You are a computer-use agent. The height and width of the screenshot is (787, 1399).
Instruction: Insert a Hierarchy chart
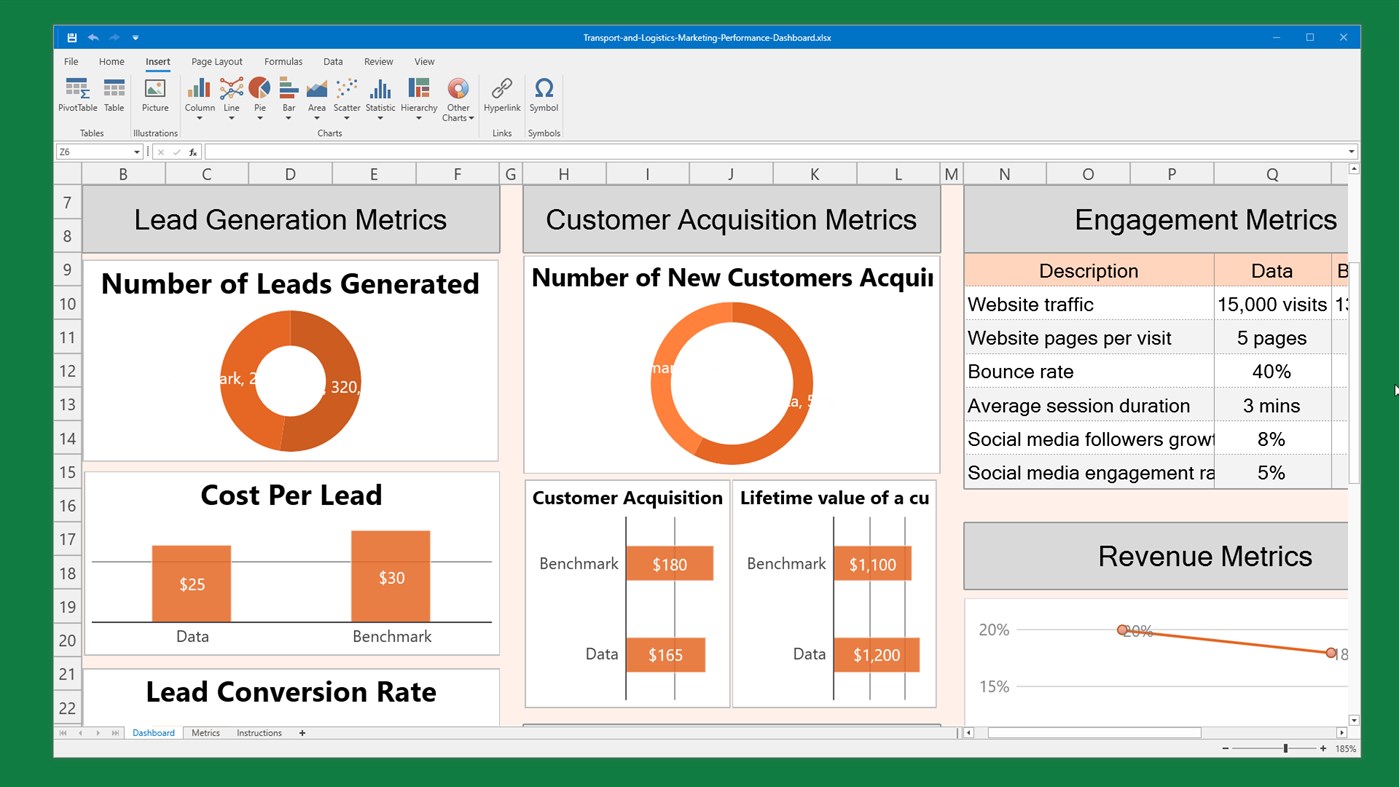pos(418,97)
